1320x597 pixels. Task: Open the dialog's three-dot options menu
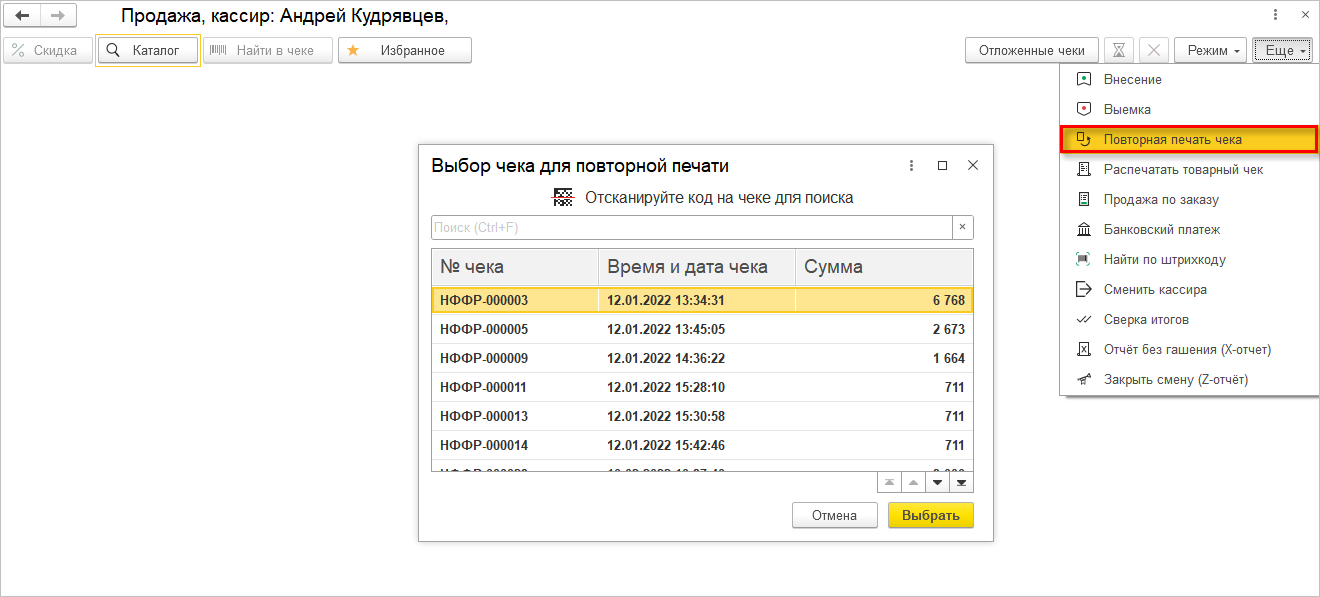point(911,166)
